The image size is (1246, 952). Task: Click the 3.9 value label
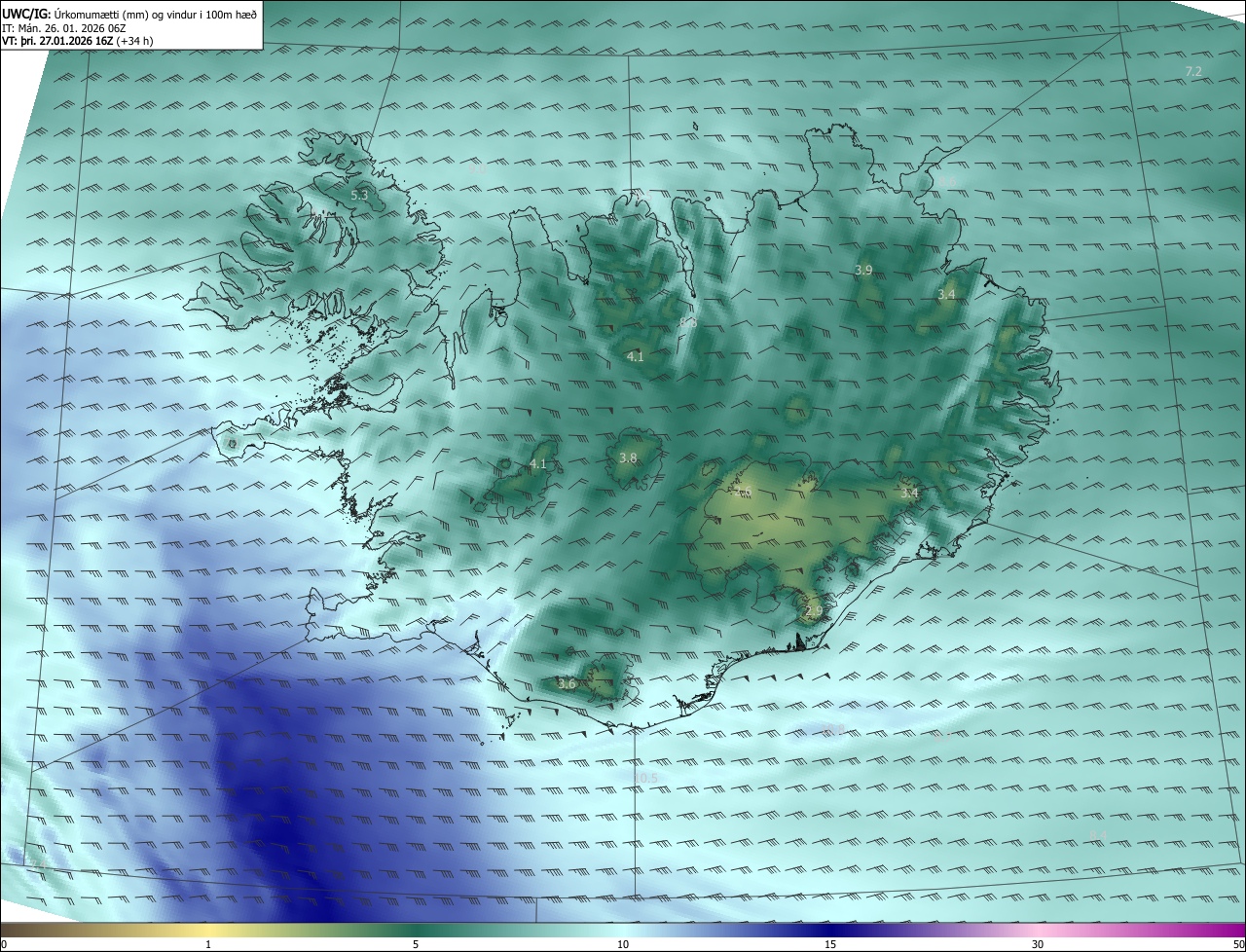pyautogui.click(x=863, y=270)
